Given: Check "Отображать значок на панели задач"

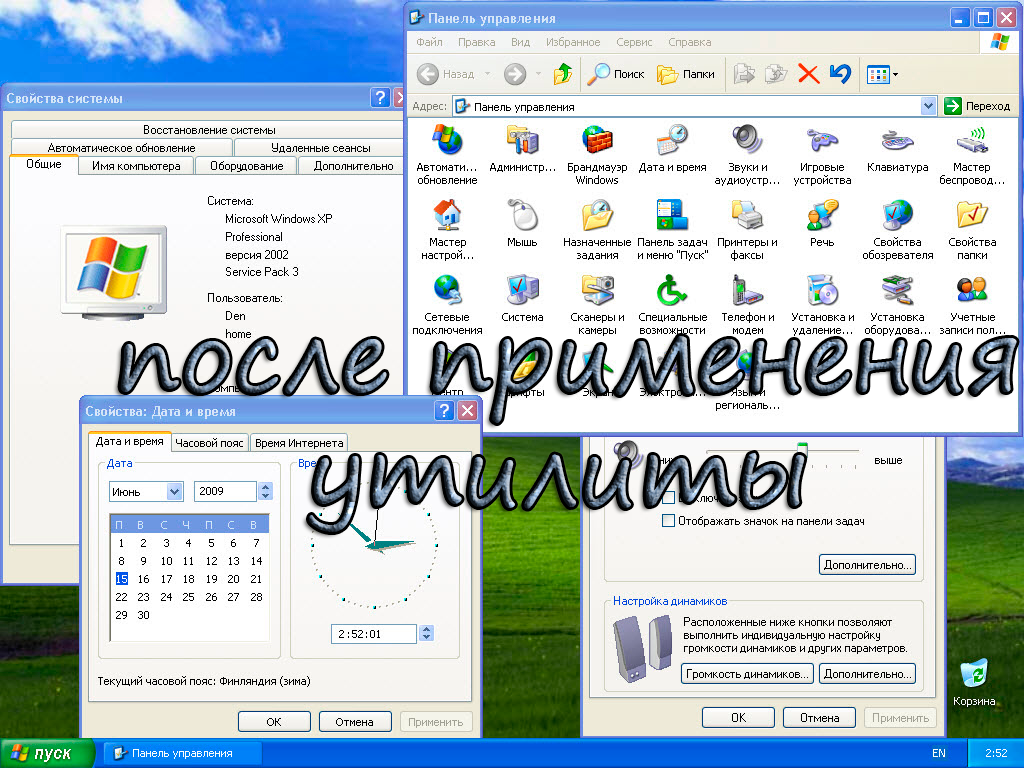Looking at the screenshot, I should [668, 520].
